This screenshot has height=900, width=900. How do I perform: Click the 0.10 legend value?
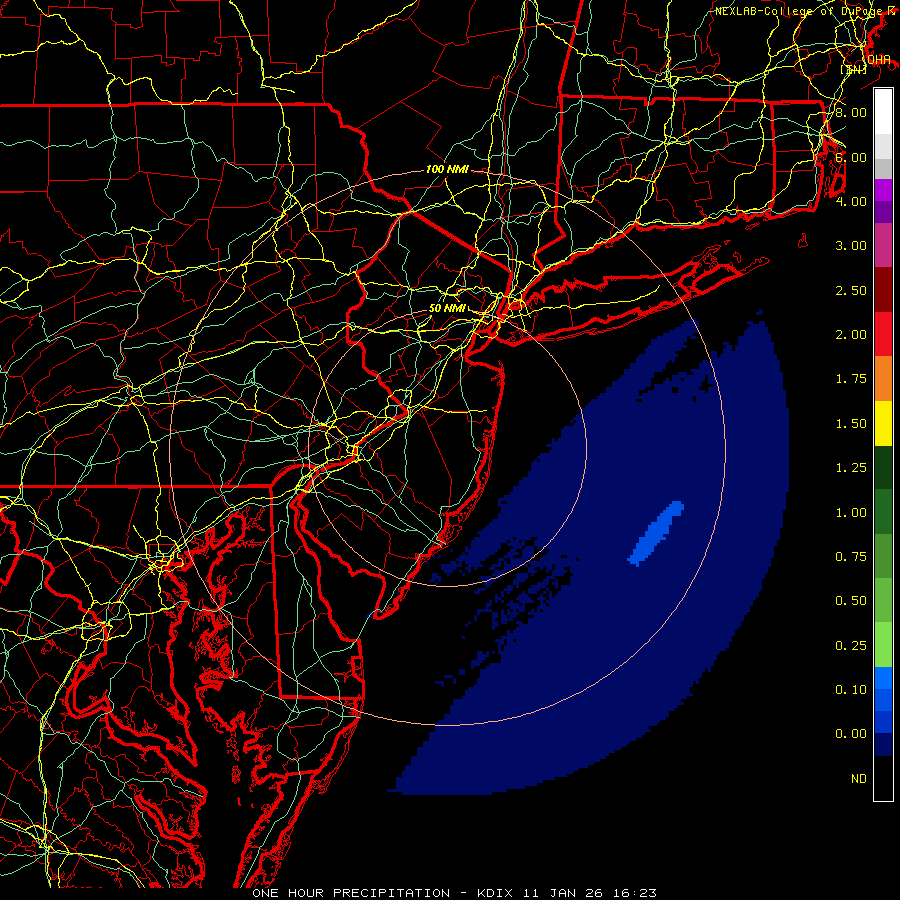coord(851,690)
